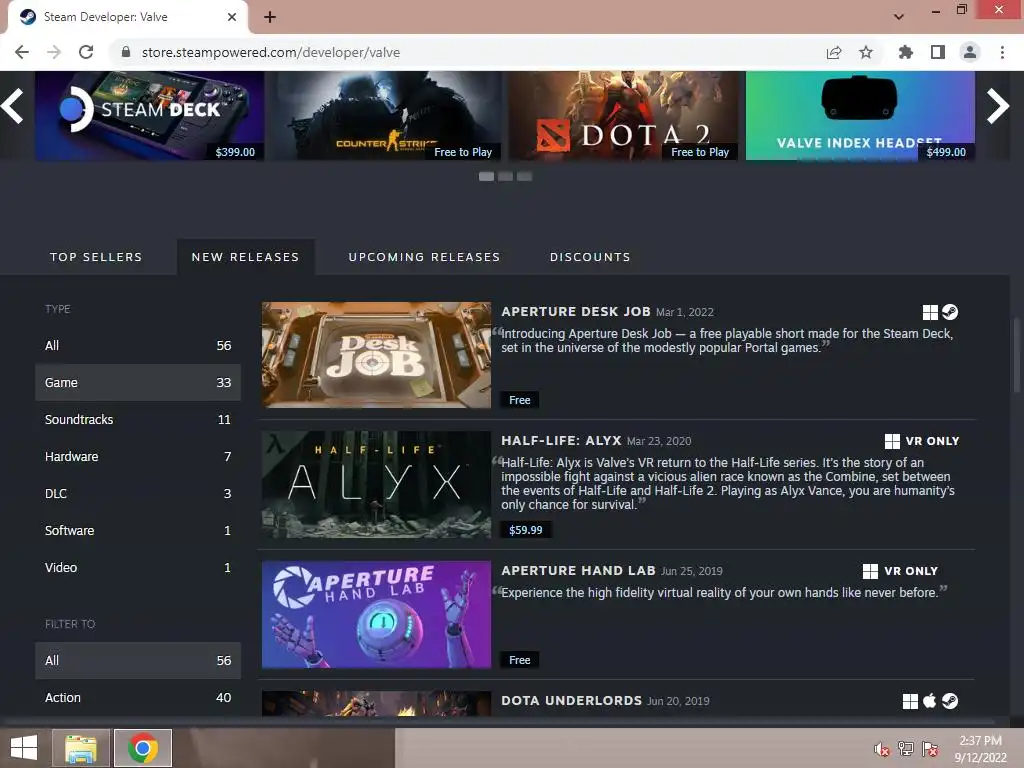Screen dimensions: 1024x768
Task: Open the Upcoming Releases tab
Action: coord(424,257)
